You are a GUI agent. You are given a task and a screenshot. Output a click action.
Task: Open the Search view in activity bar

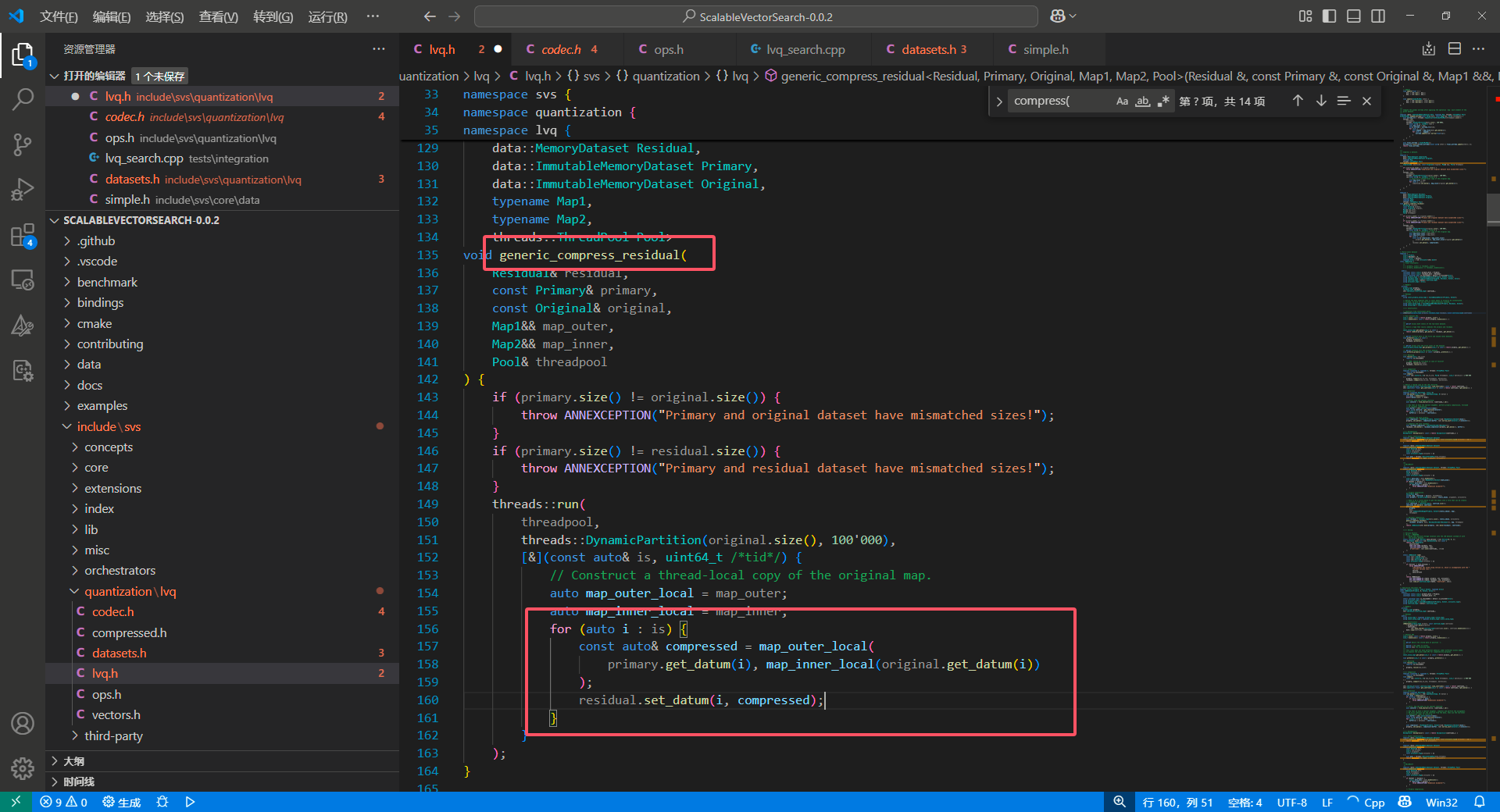click(23, 99)
